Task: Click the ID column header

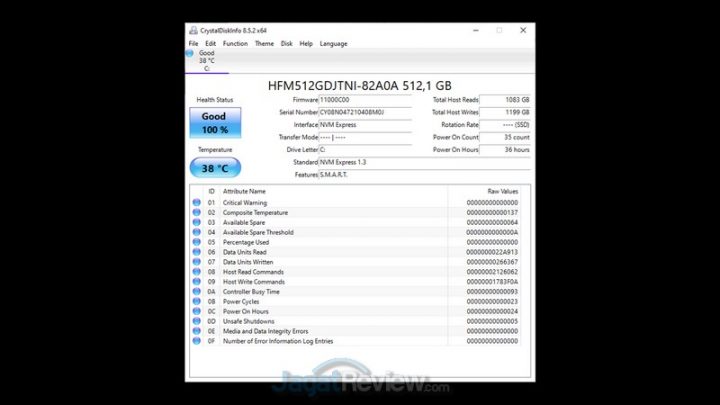Action: point(211,191)
